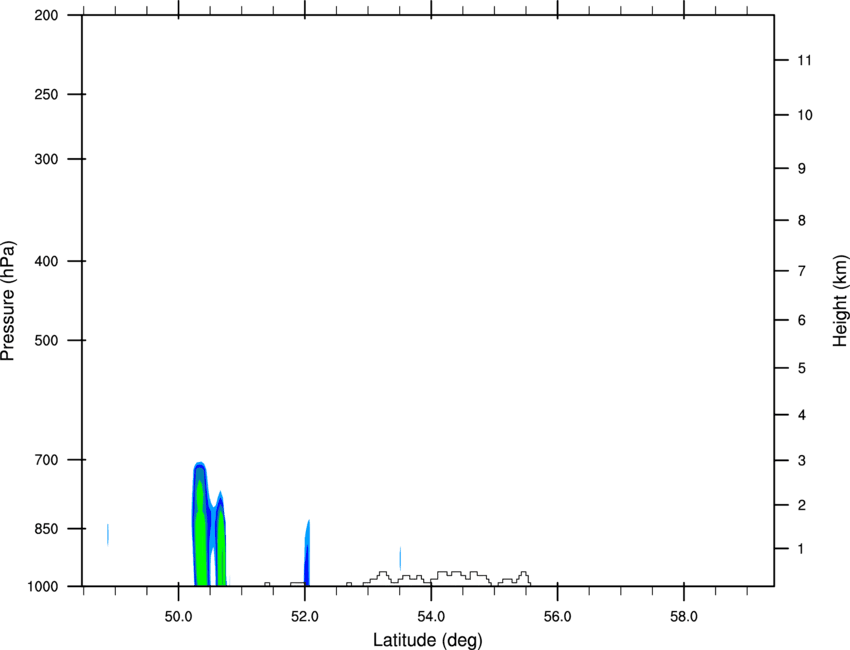Pick the 8 km height label

(802, 221)
